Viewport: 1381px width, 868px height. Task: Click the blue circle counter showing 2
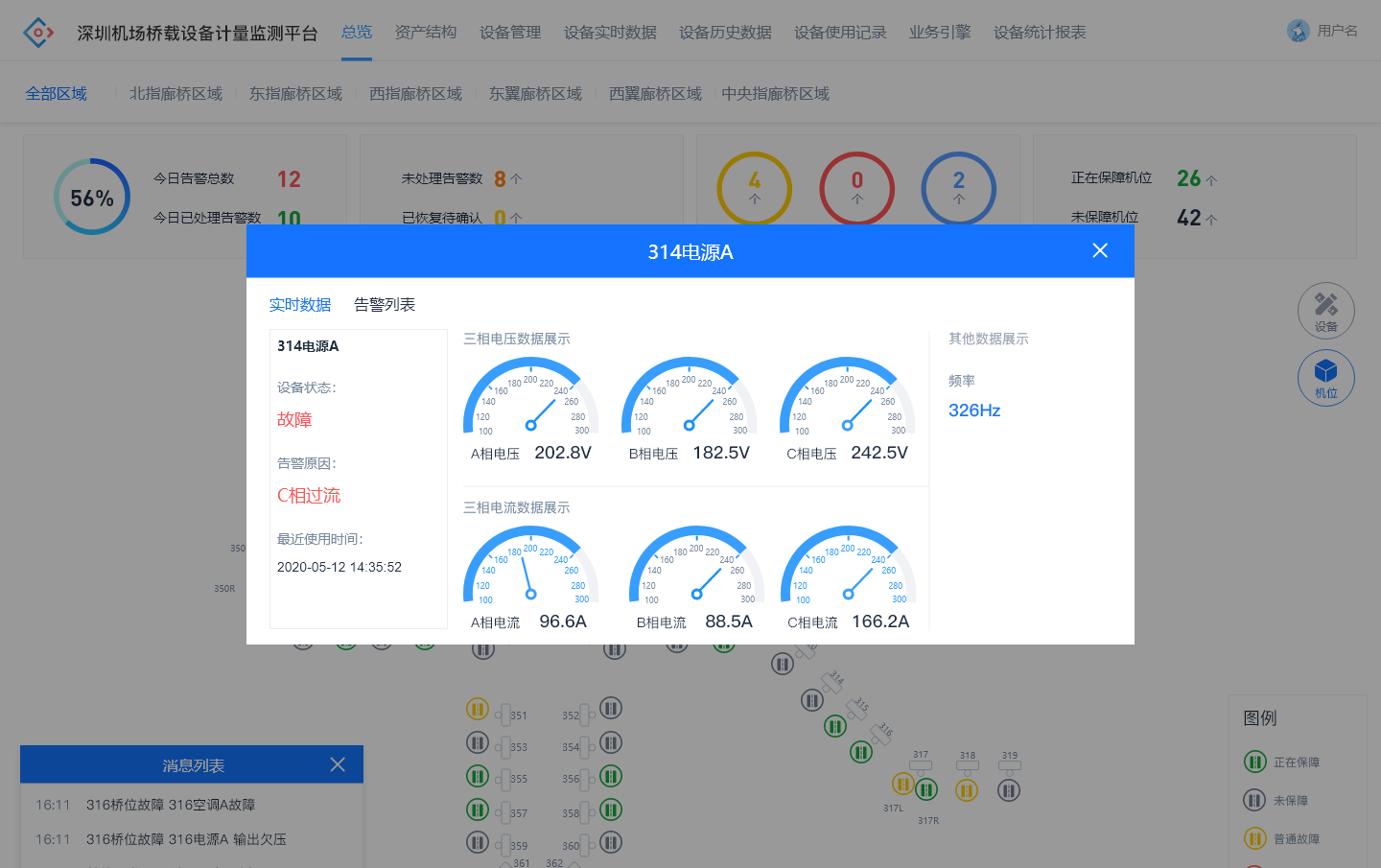pos(959,189)
